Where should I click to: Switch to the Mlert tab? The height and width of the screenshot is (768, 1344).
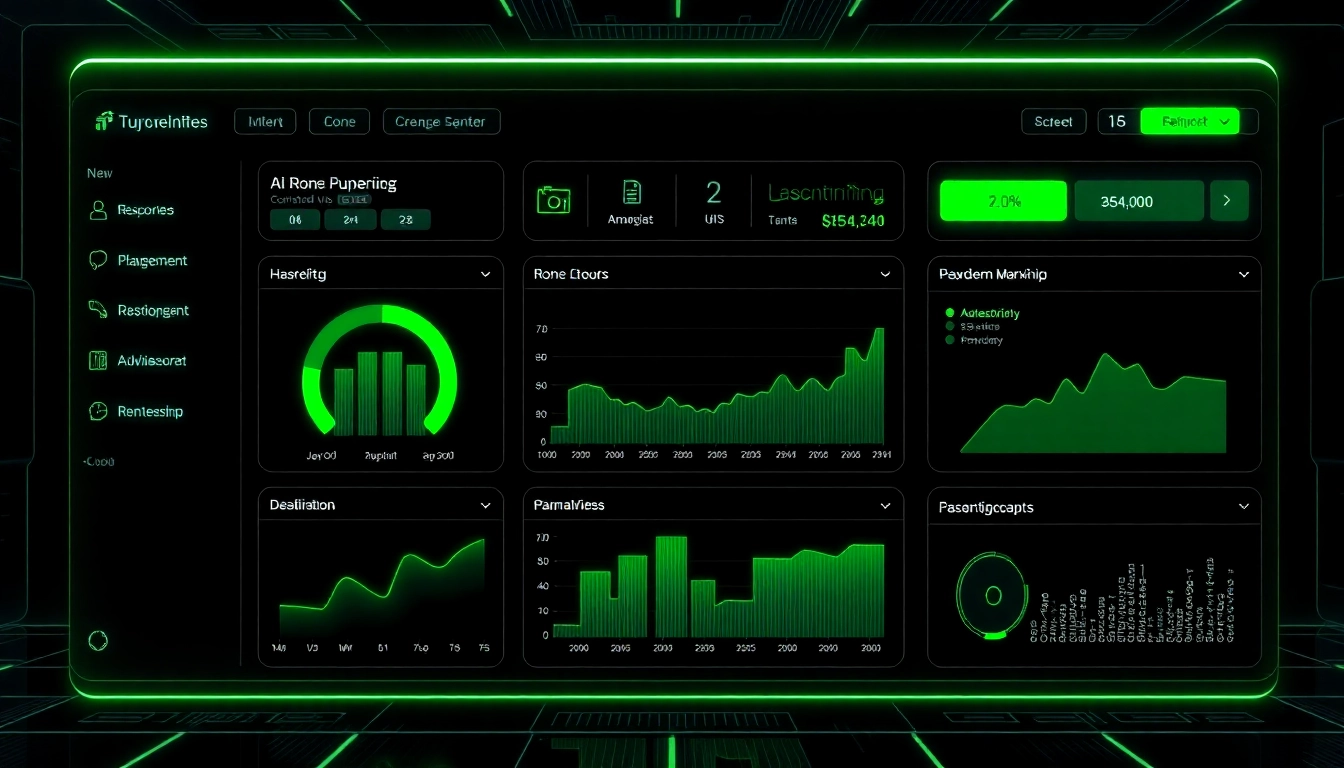click(265, 122)
